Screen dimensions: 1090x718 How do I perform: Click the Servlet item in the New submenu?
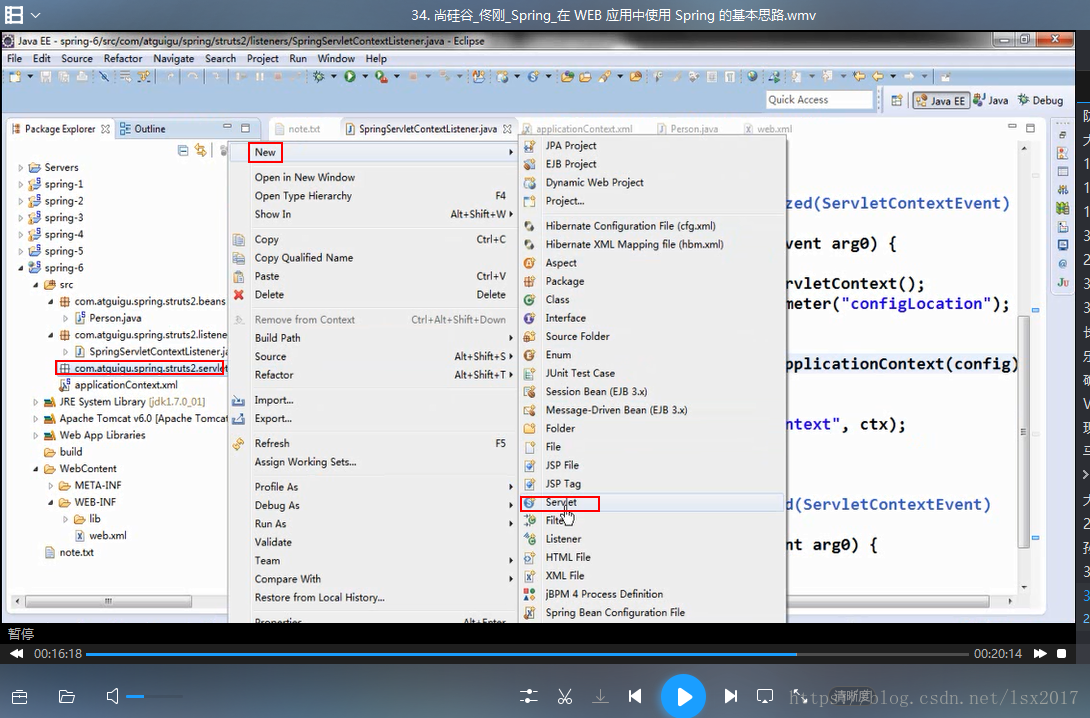coord(560,502)
